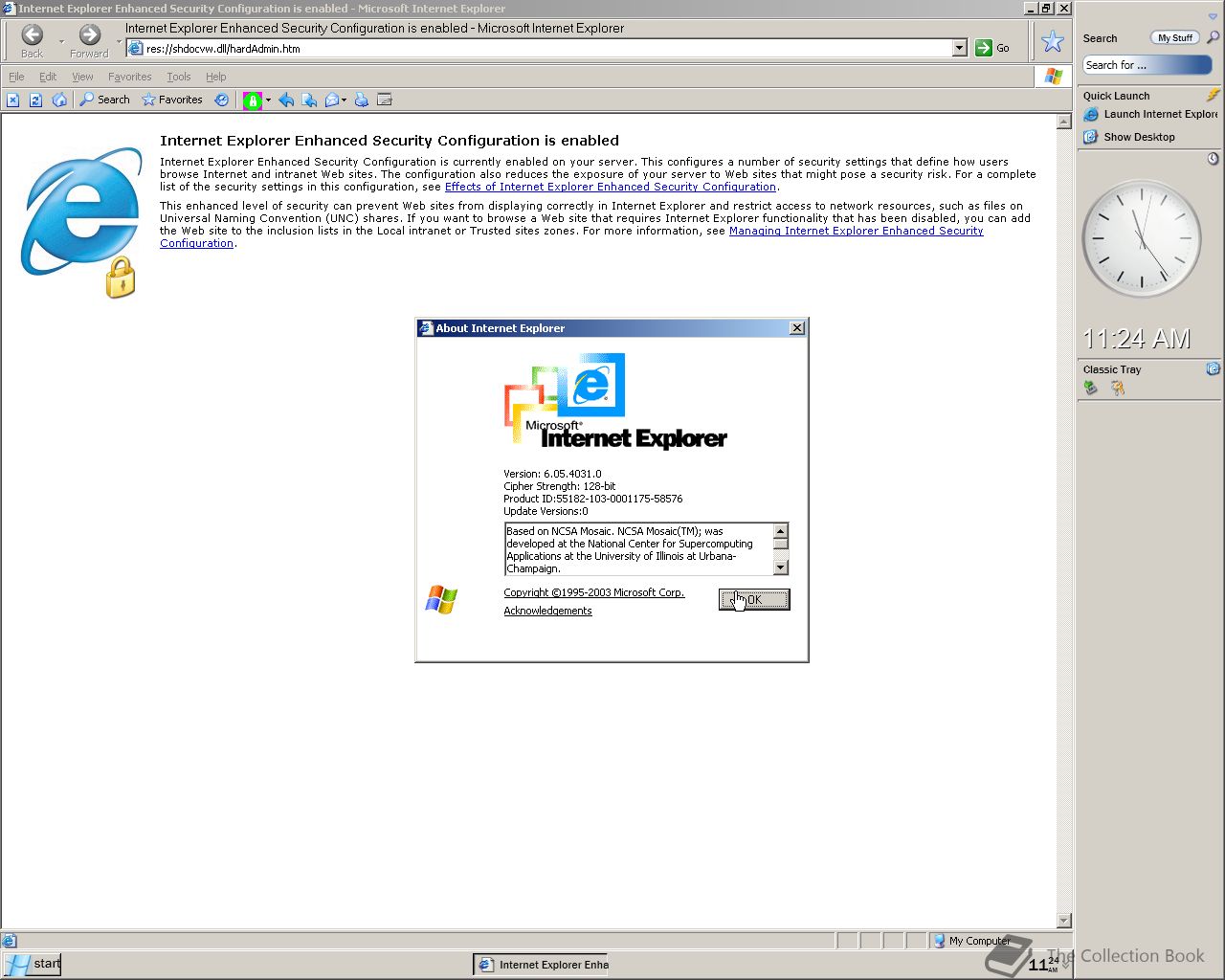Screen dimensions: 1225x980
Task: Click the blue left-arrow toolbar icon
Action: (x=286, y=100)
